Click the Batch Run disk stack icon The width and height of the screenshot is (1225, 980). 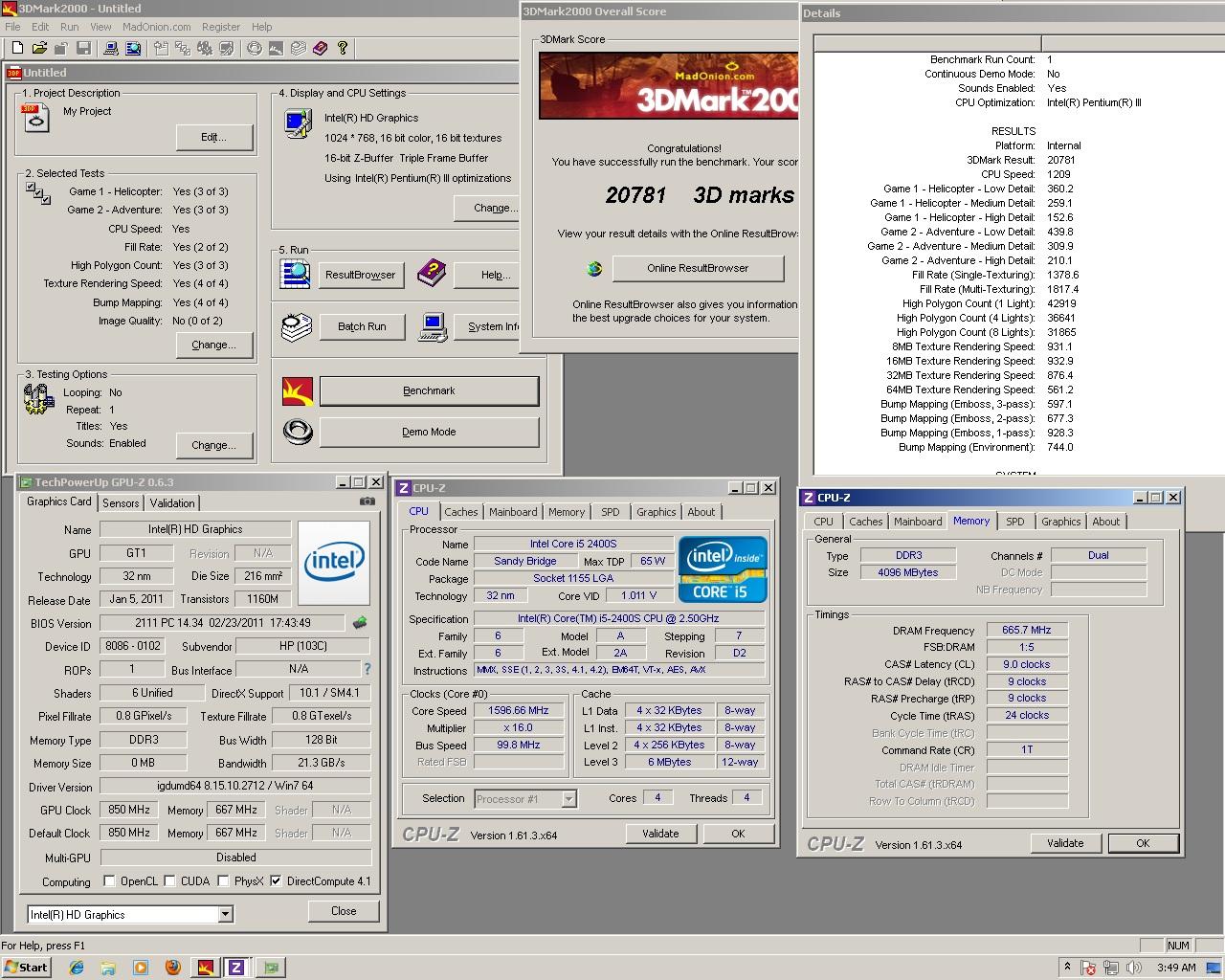(297, 327)
